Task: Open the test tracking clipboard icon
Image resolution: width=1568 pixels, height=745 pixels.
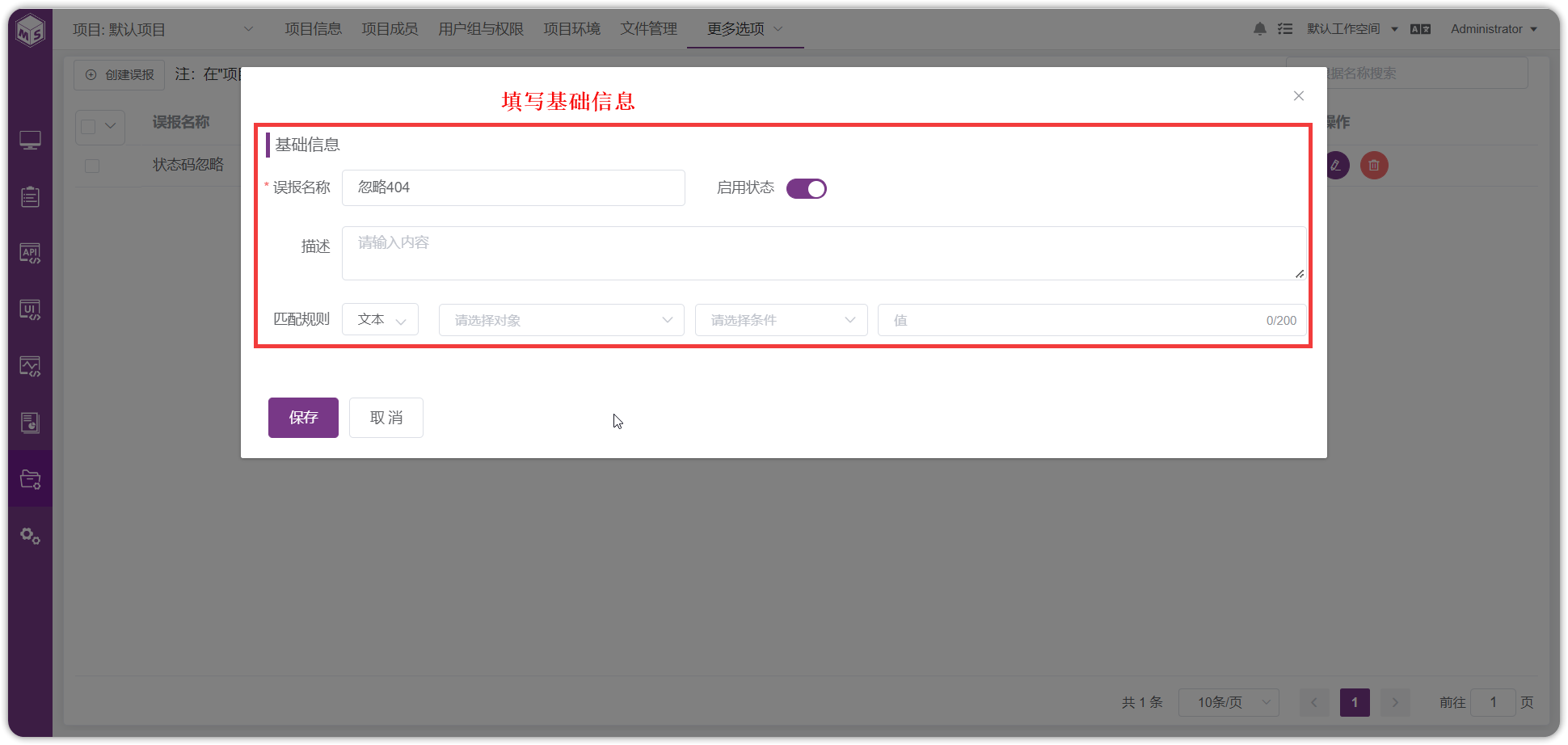Action: pos(30,197)
